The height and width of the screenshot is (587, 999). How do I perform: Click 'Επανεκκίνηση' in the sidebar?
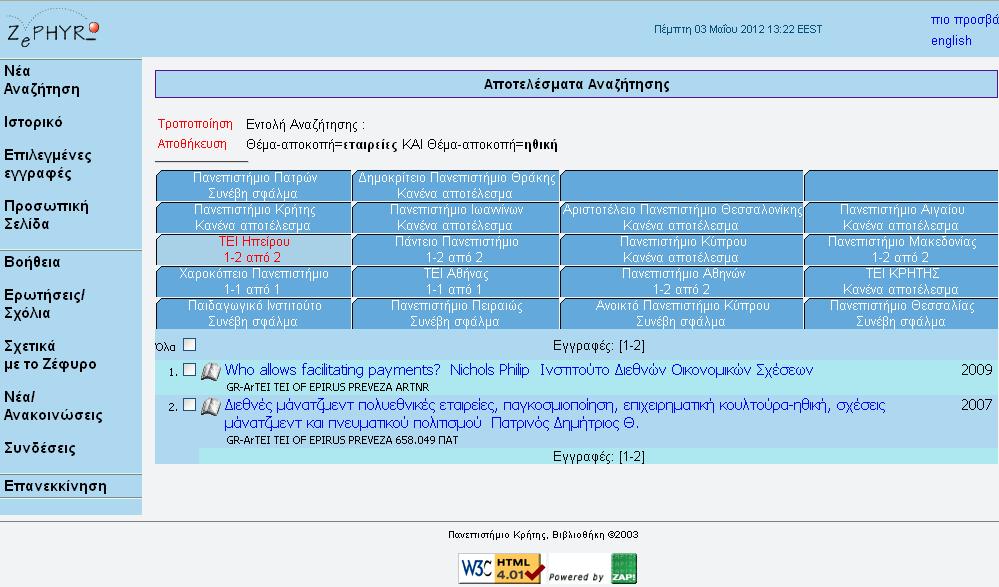(55, 486)
